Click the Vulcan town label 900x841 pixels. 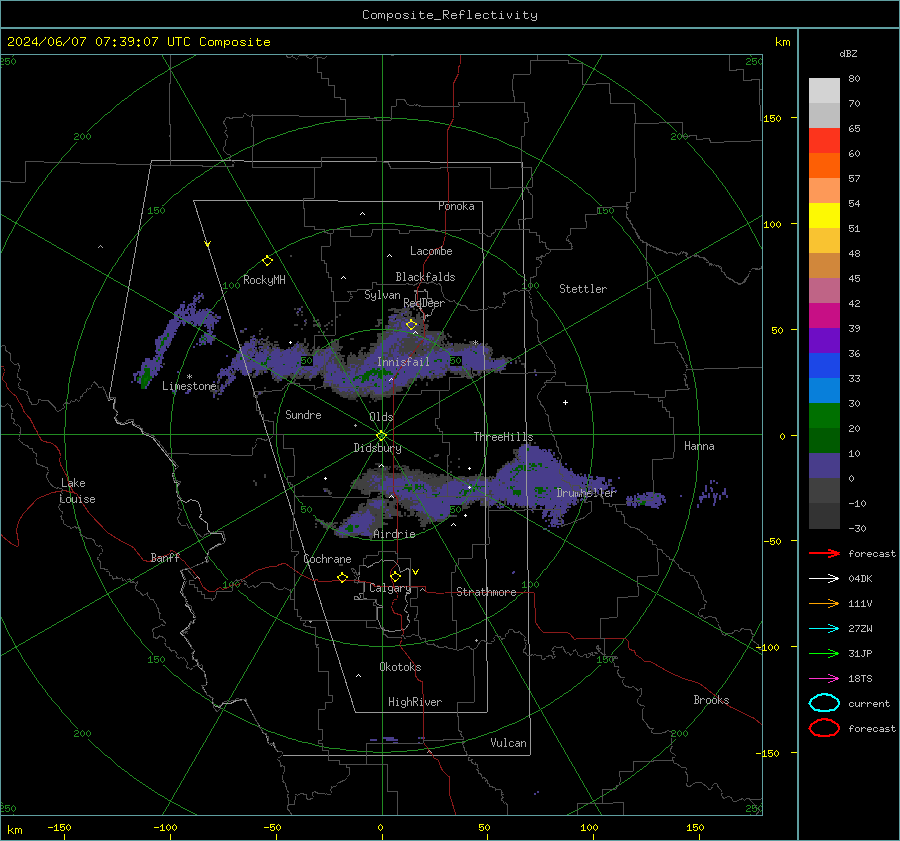pyautogui.click(x=509, y=743)
